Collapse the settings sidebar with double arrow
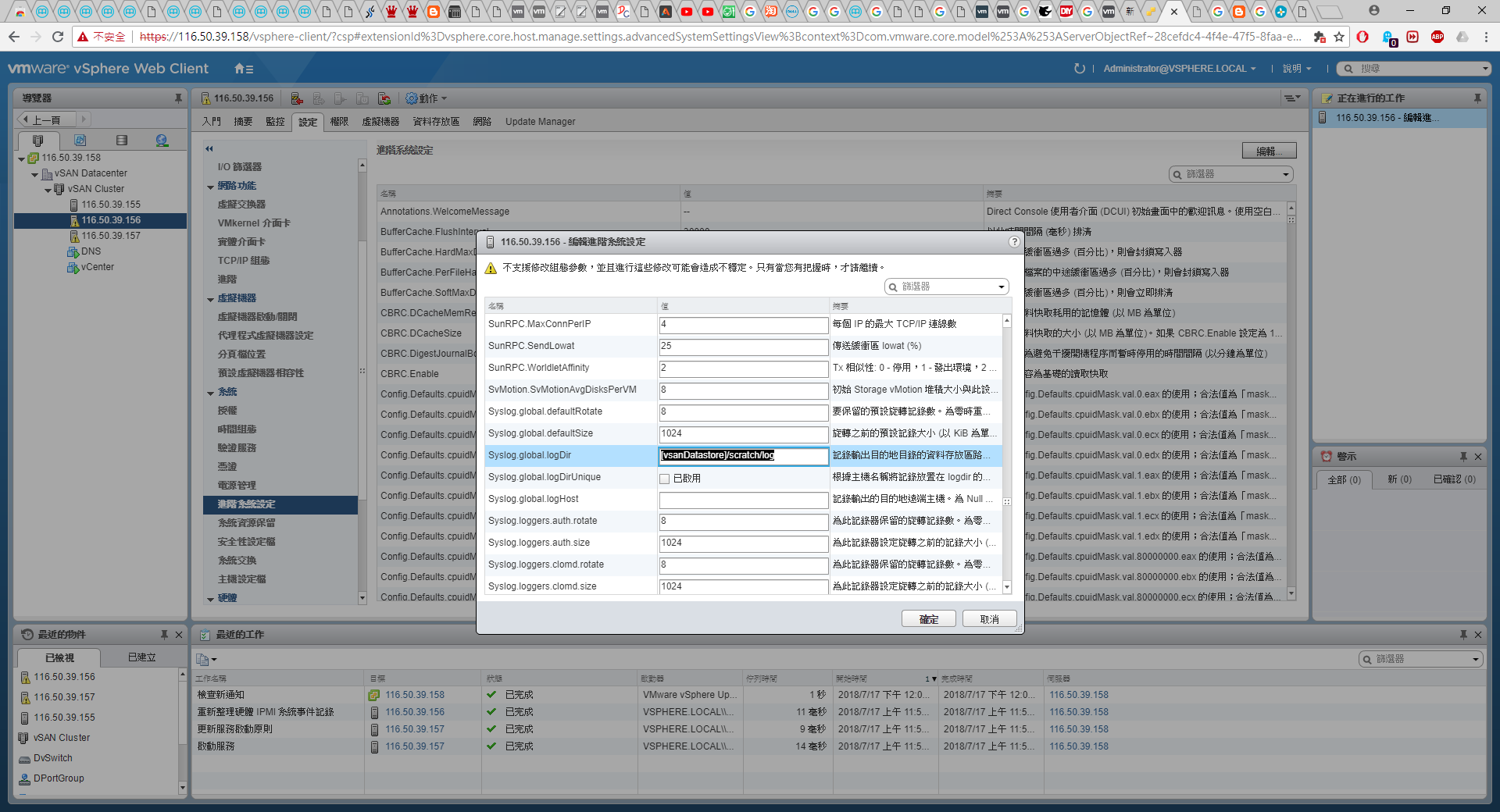The height and width of the screenshot is (812, 1500). (x=209, y=148)
